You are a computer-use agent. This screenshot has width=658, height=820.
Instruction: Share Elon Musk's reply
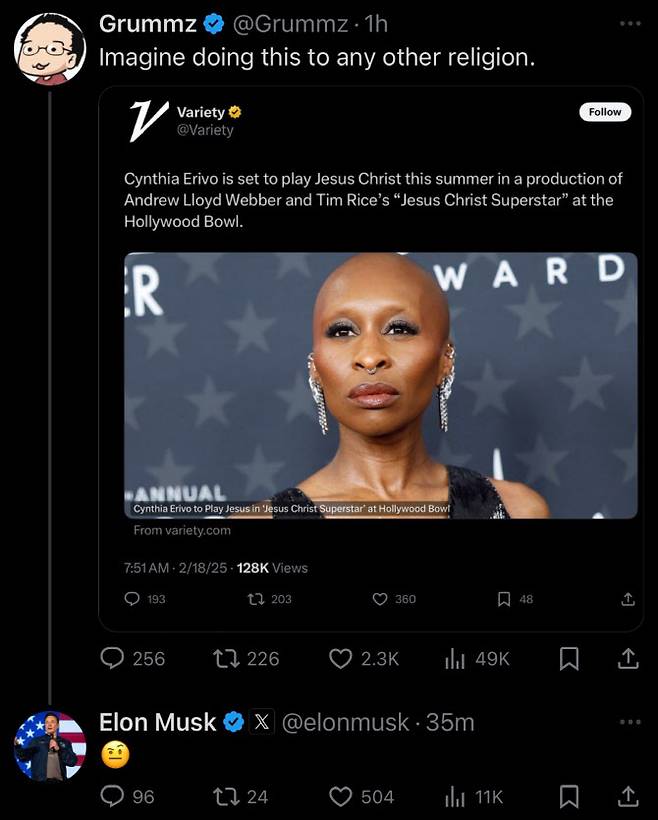point(628,797)
